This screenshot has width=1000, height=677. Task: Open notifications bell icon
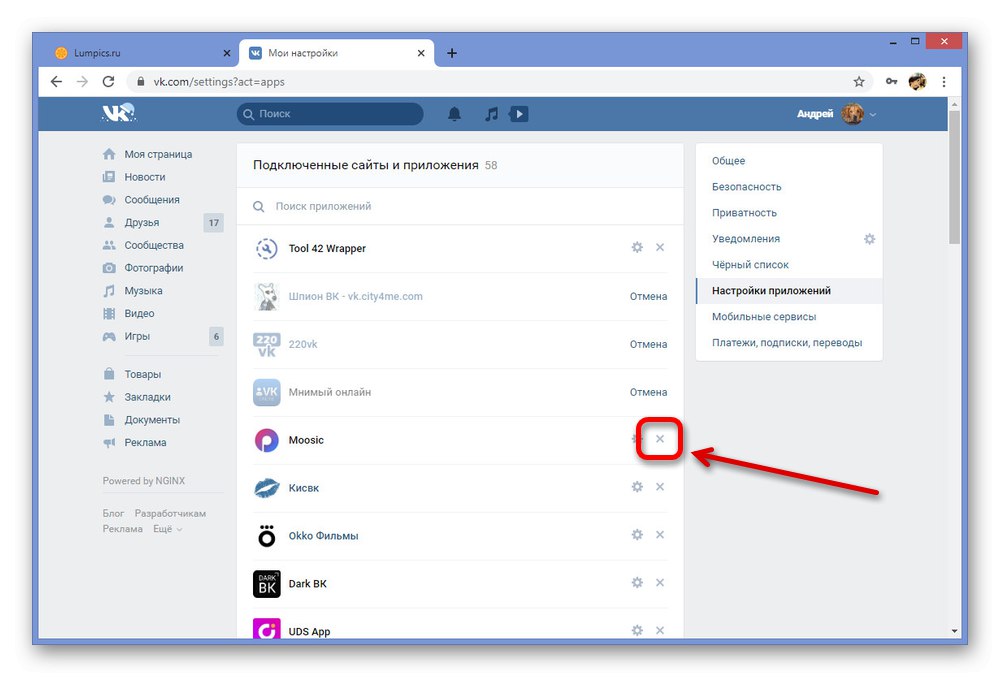(454, 114)
